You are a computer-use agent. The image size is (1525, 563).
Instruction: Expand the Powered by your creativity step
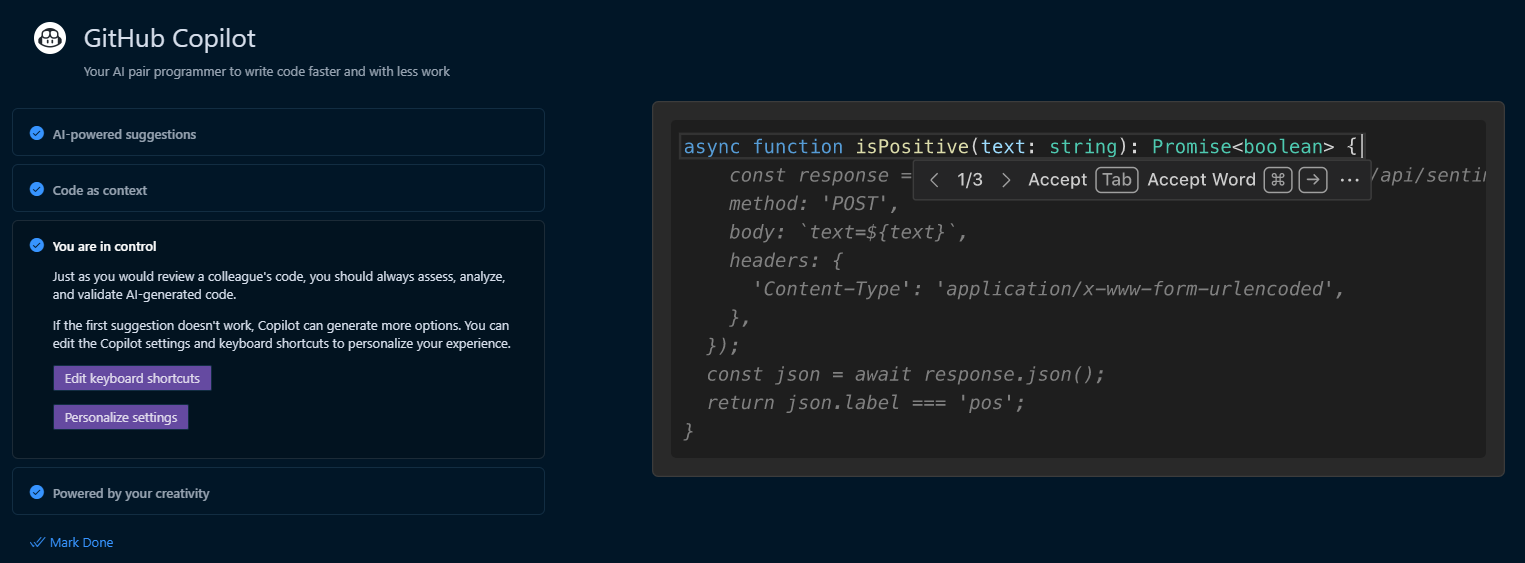278,491
